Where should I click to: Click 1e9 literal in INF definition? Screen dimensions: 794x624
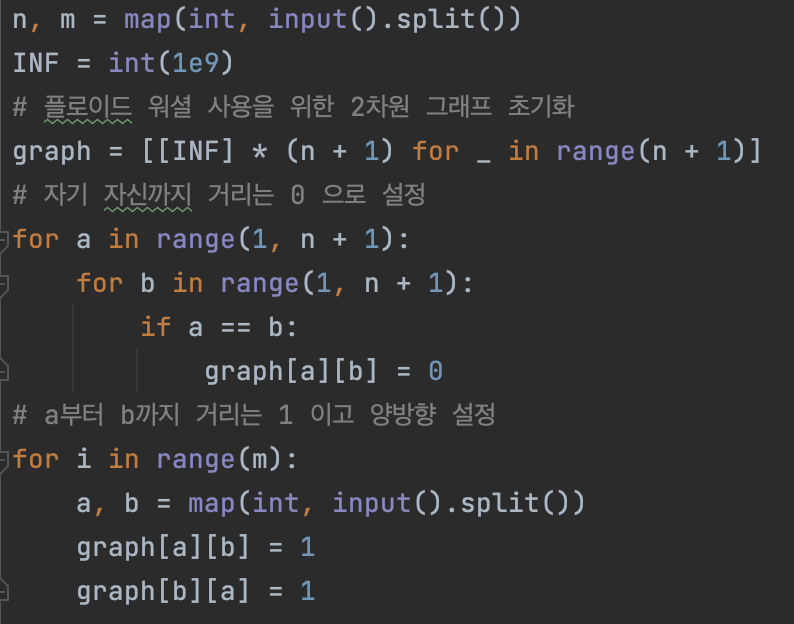pyautogui.click(x=195, y=63)
